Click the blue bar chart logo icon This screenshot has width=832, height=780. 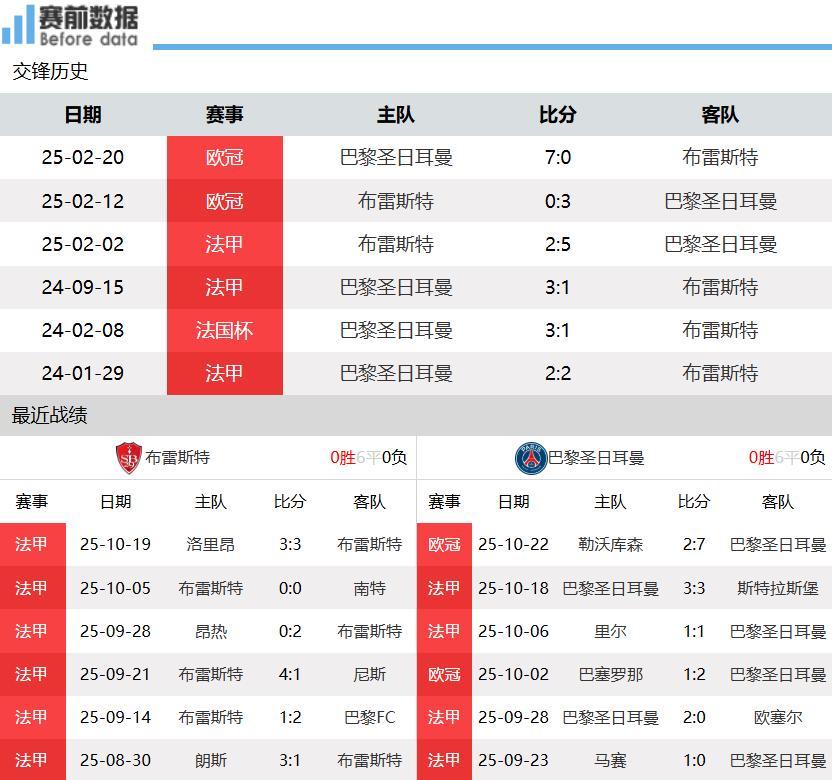point(18,24)
